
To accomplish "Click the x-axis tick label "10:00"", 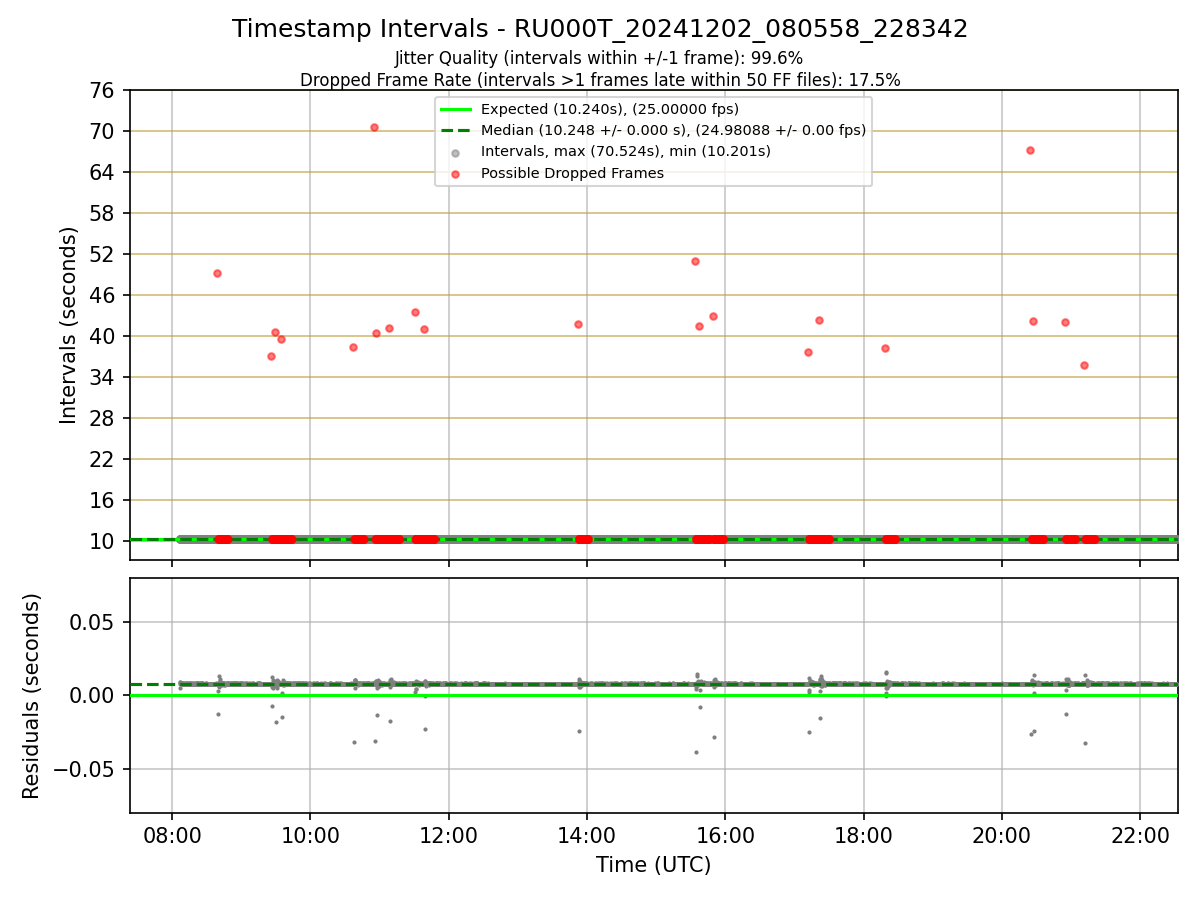I will tap(310, 835).
